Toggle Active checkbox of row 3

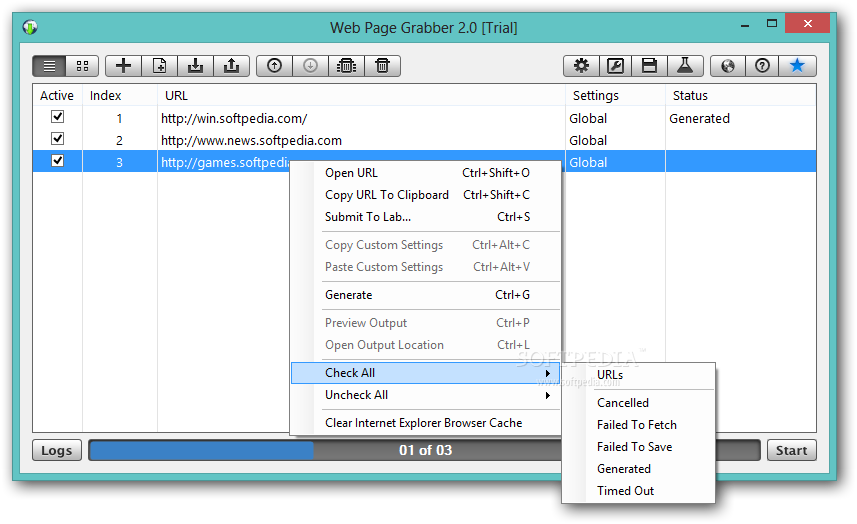(57, 161)
